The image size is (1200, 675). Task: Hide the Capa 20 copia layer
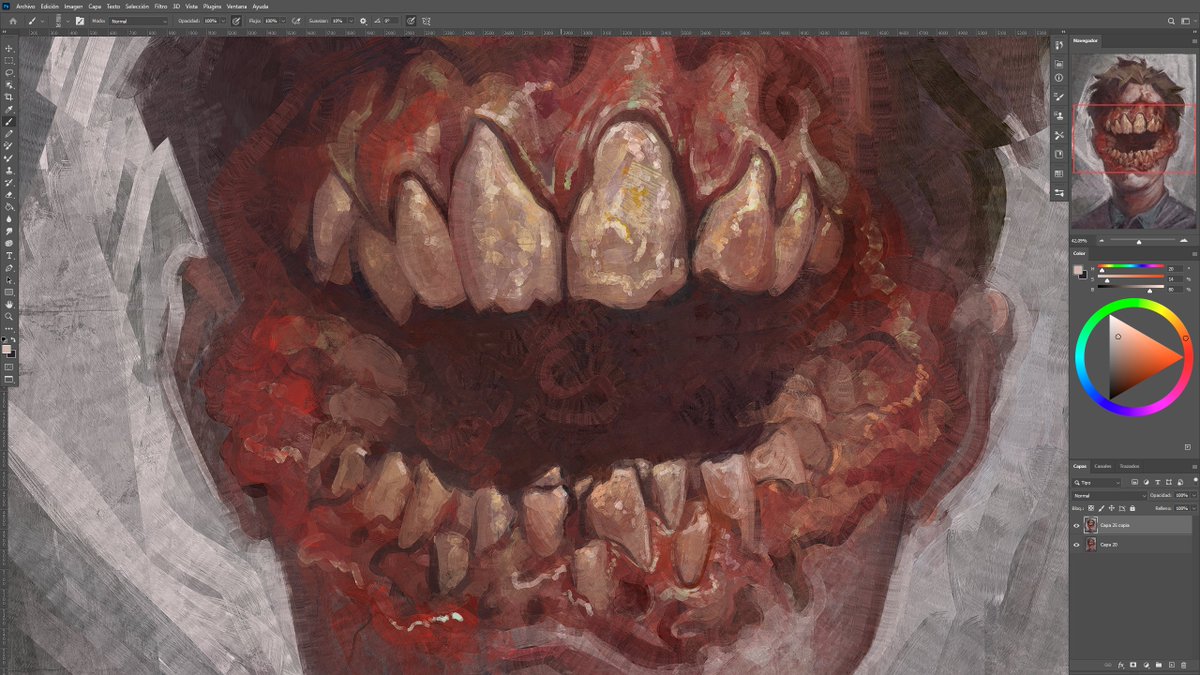click(x=1076, y=525)
